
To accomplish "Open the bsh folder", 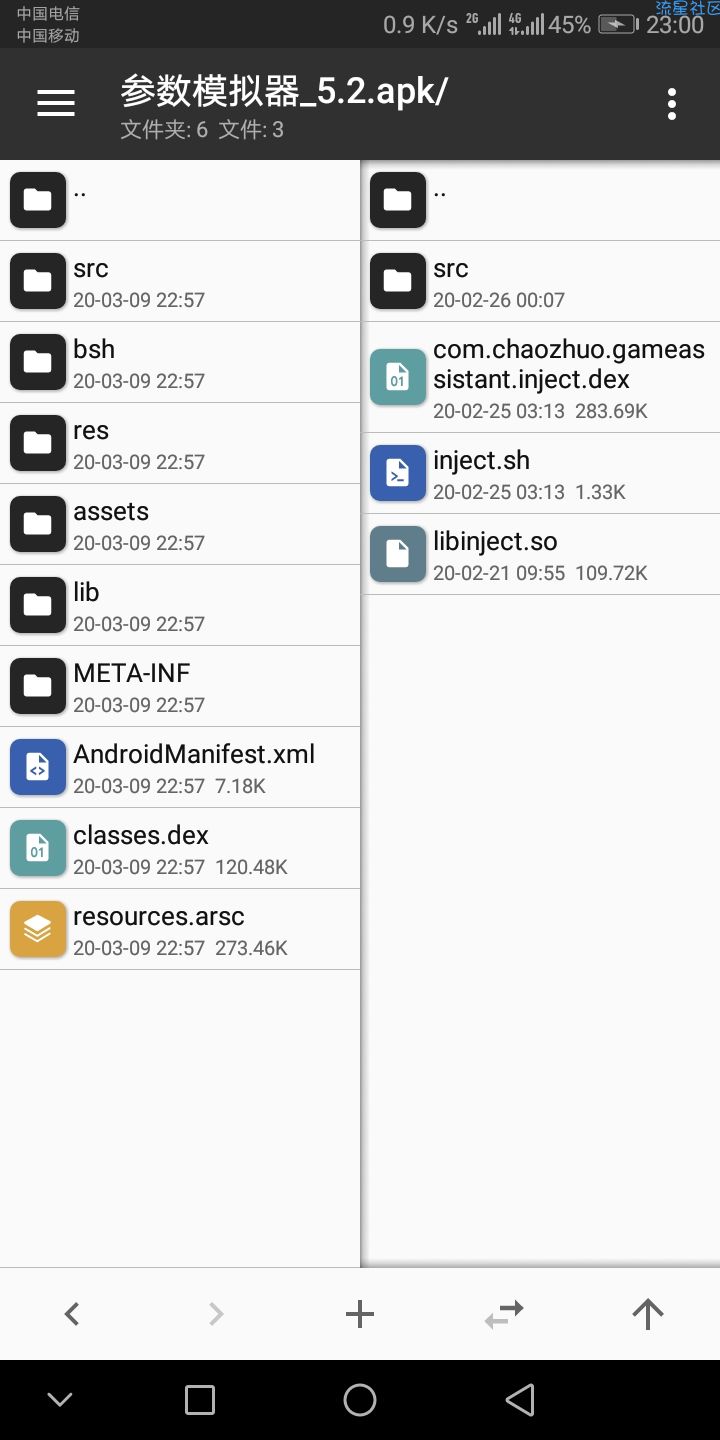I will [180, 362].
